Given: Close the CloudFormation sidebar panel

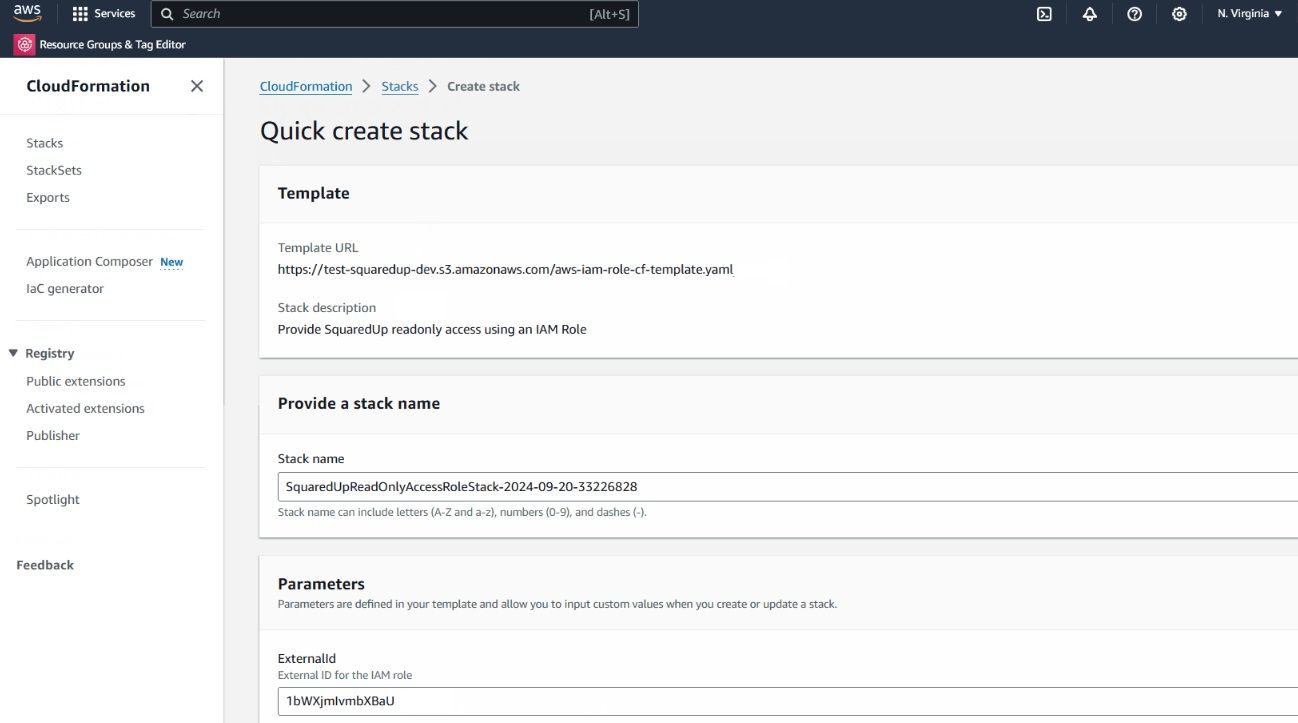Looking at the screenshot, I should (196, 86).
